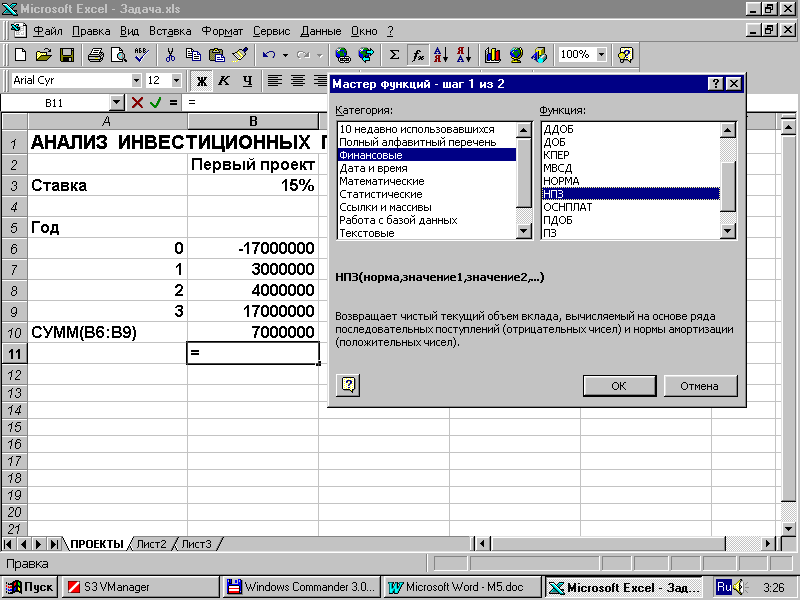Select the КПЕР function
800x600 pixels.
point(631,155)
